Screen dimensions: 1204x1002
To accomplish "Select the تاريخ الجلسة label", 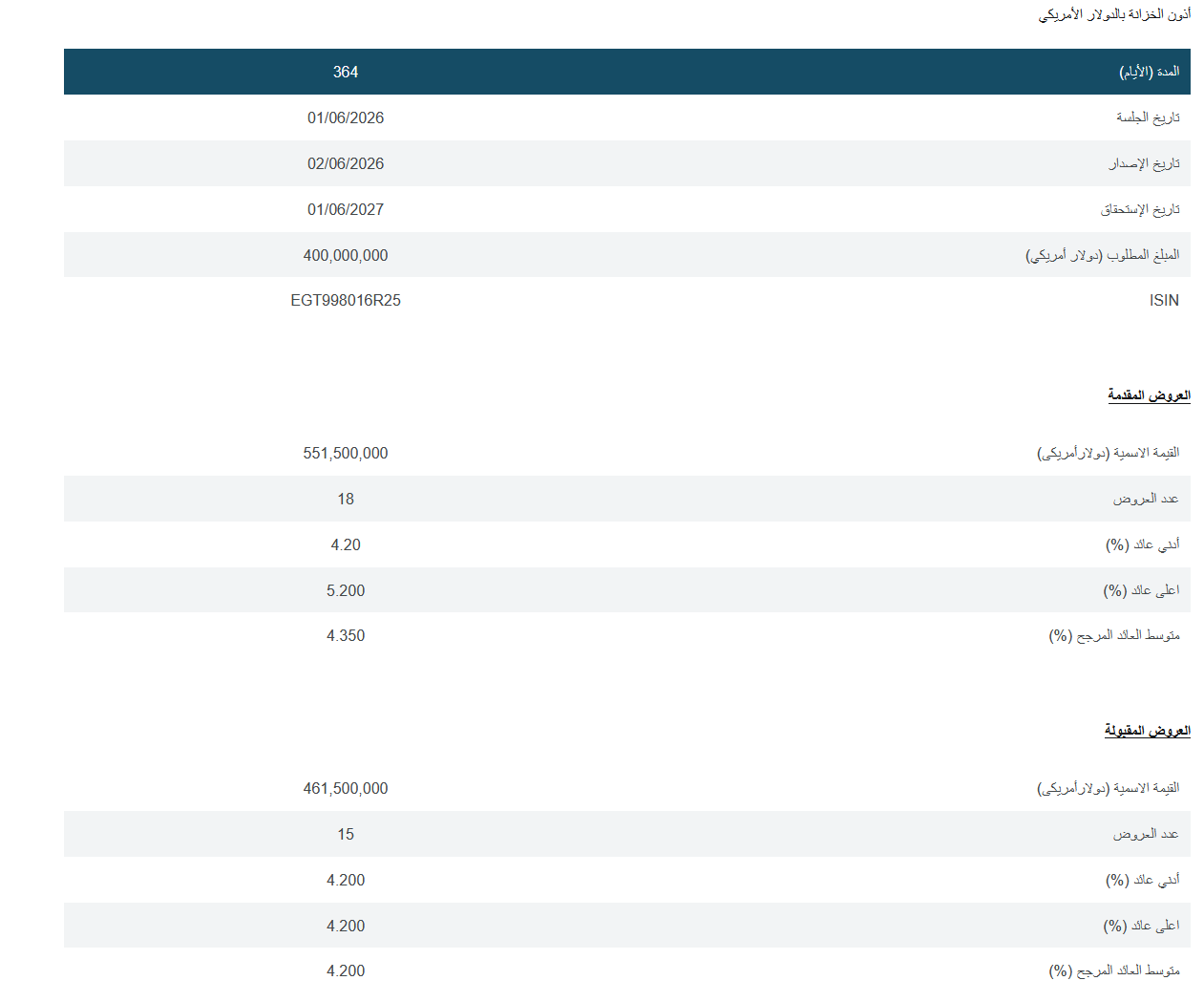I will point(1148,117).
